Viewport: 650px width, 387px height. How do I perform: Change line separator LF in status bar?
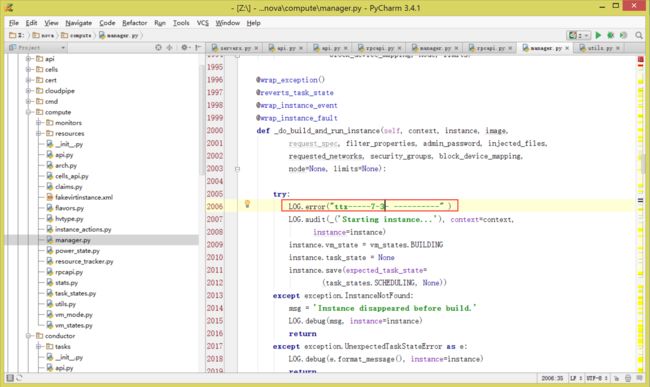(575, 378)
